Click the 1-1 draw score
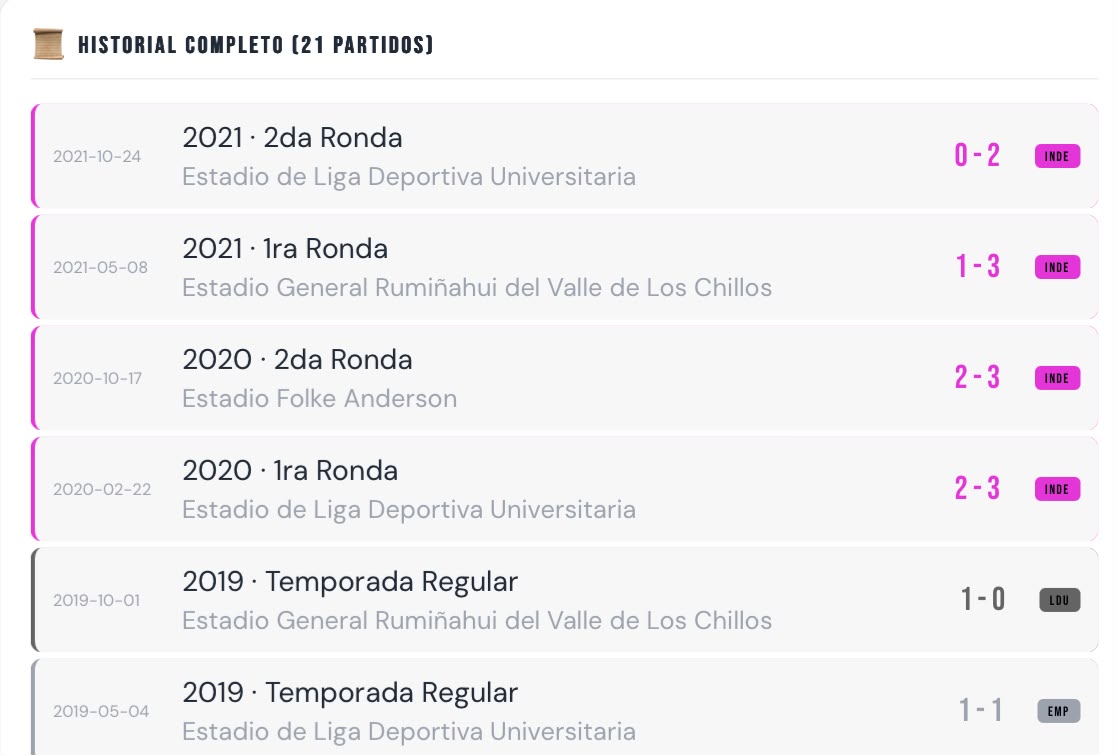 click(x=981, y=710)
